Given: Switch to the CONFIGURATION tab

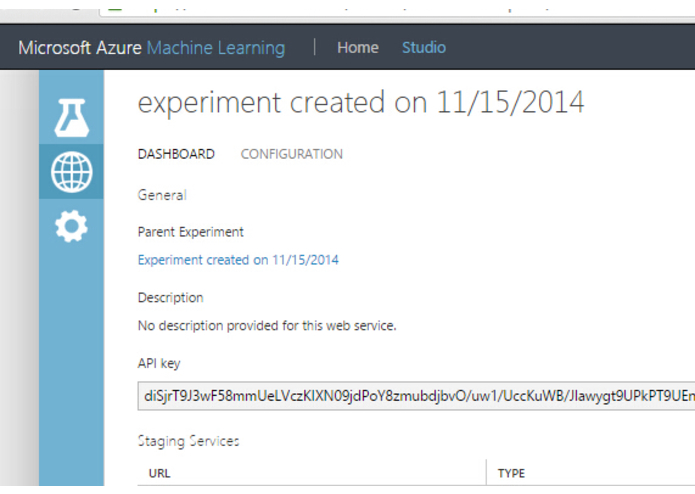Looking at the screenshot, I should coord(292,154).
